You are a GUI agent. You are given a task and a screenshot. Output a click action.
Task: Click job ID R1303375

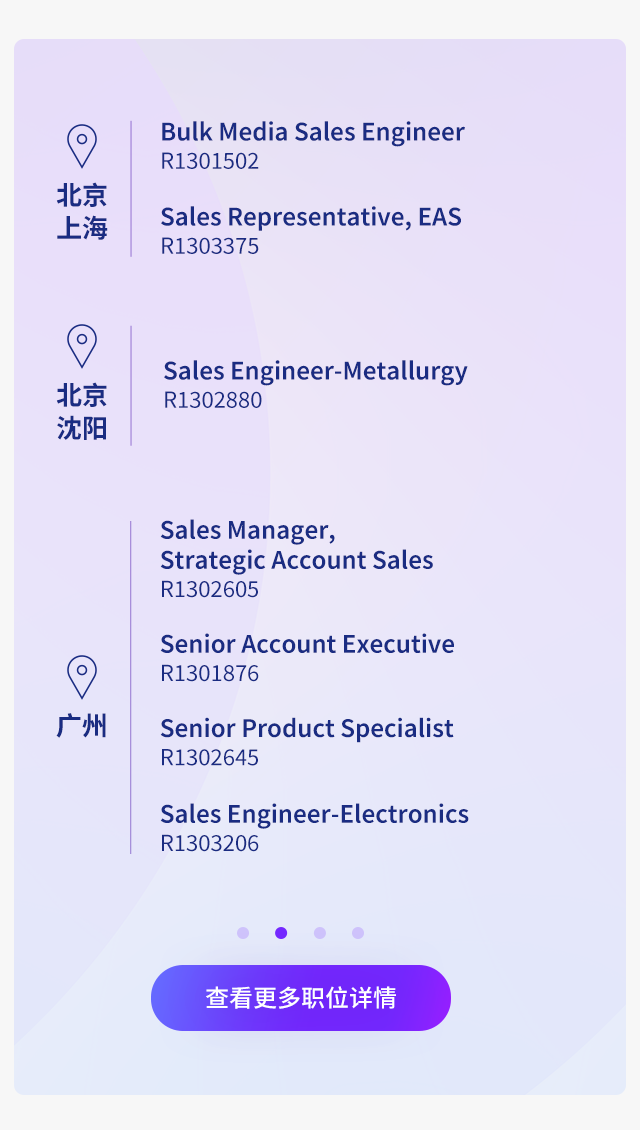click(209, 246)
